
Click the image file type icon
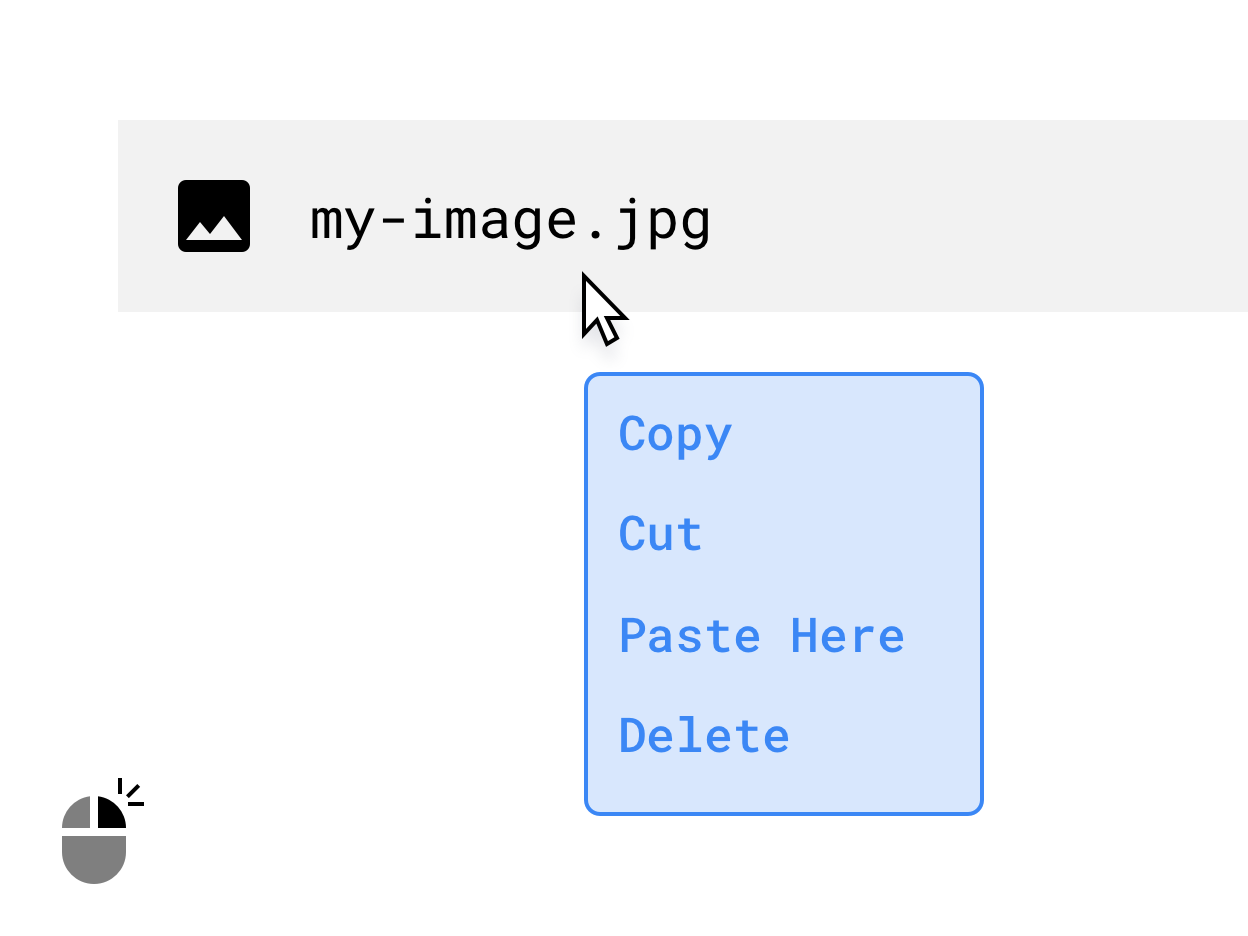coord(214,216)
